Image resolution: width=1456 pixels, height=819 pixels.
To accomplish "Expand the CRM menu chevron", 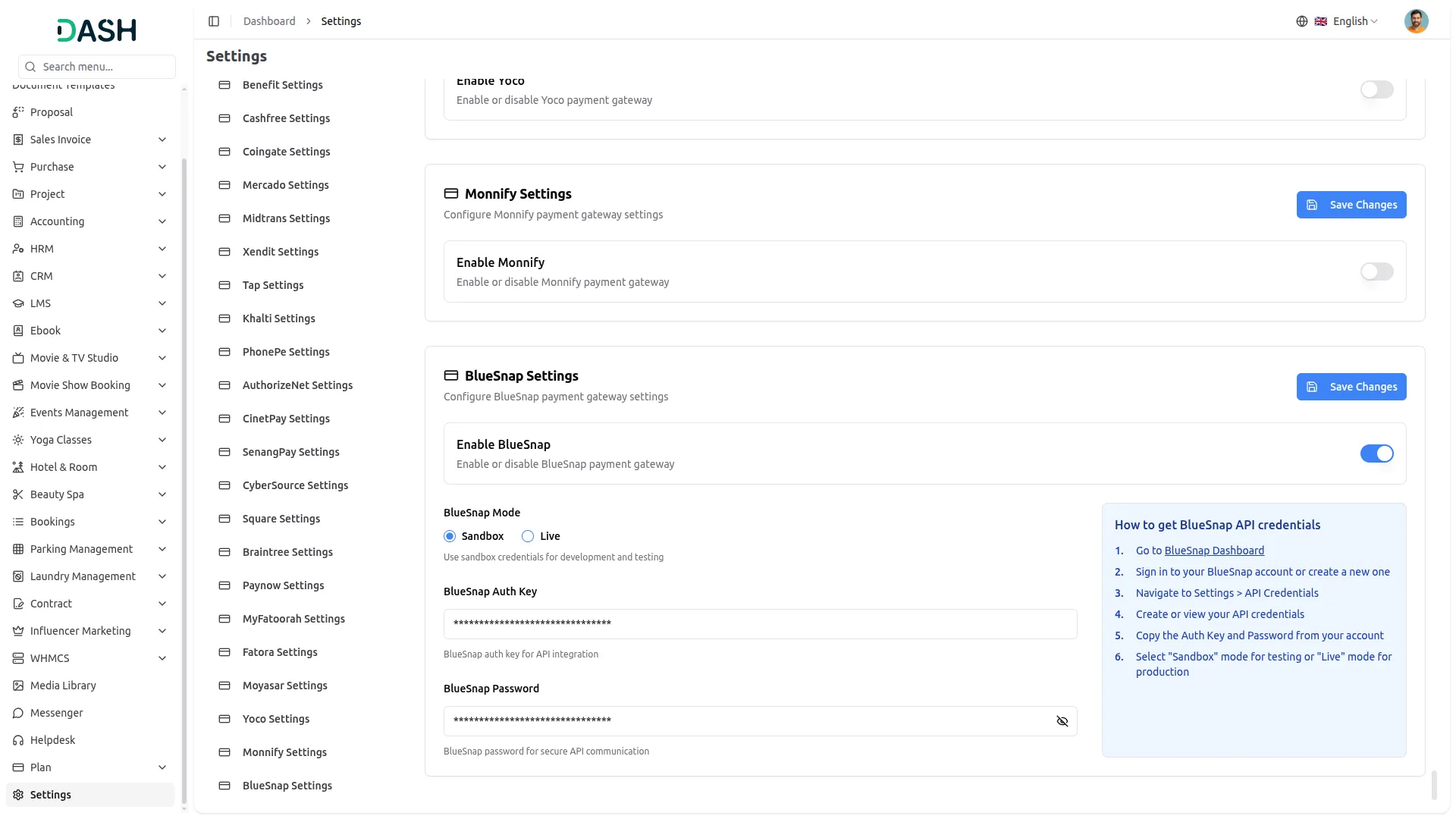I will tap(162, 276).
